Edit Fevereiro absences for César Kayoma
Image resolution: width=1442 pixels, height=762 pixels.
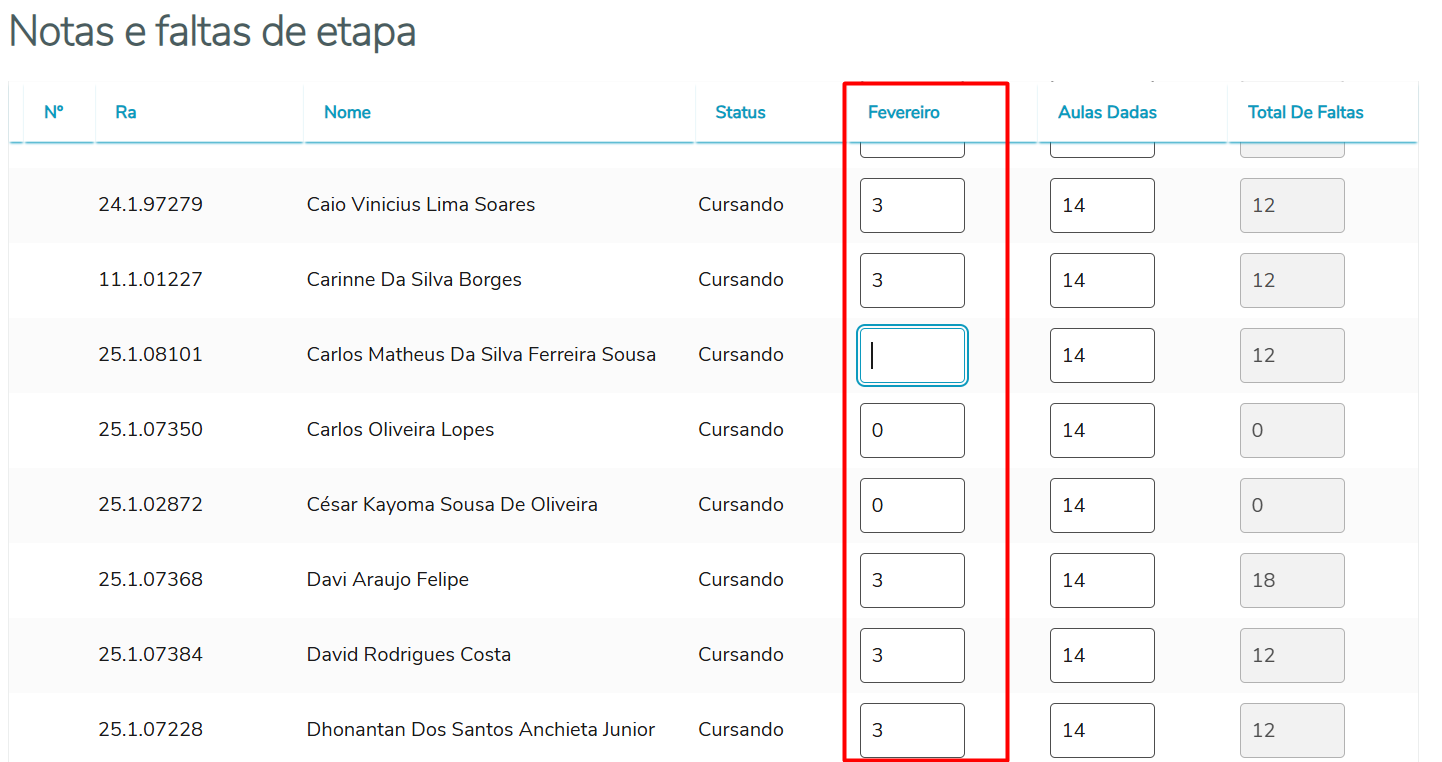(x=912, y=505)
